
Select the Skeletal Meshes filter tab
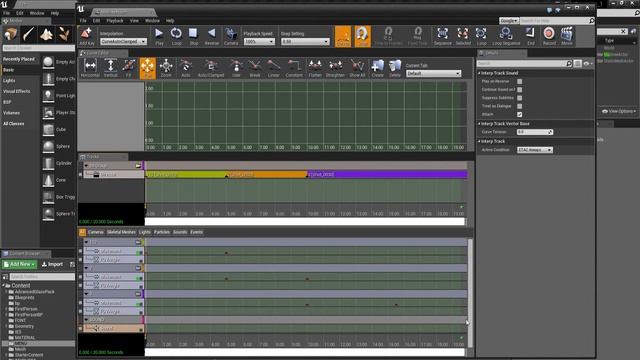[x=121, y=232]
